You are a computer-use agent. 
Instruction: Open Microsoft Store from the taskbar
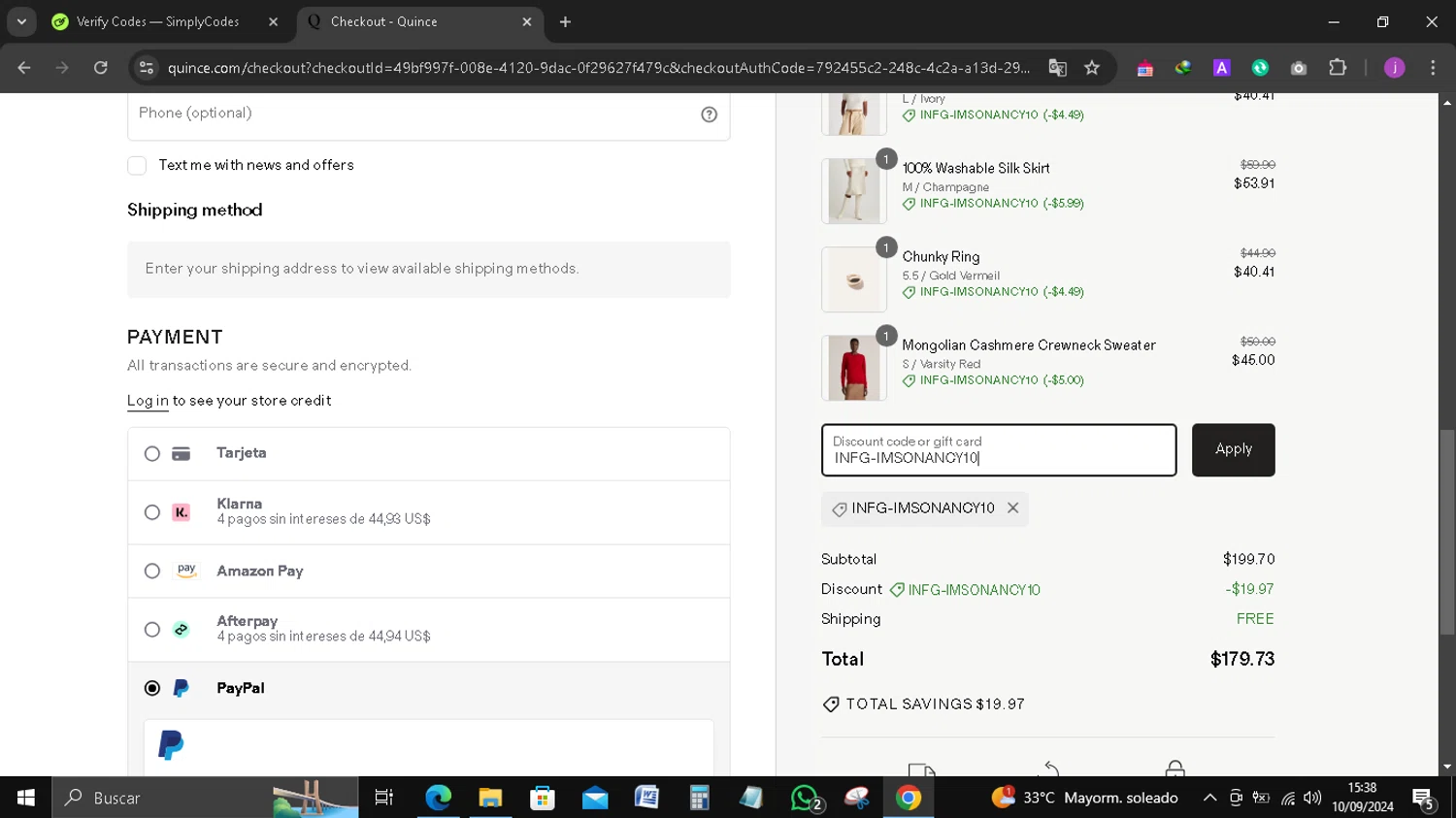pyautogui.click(x=543, y=798)
